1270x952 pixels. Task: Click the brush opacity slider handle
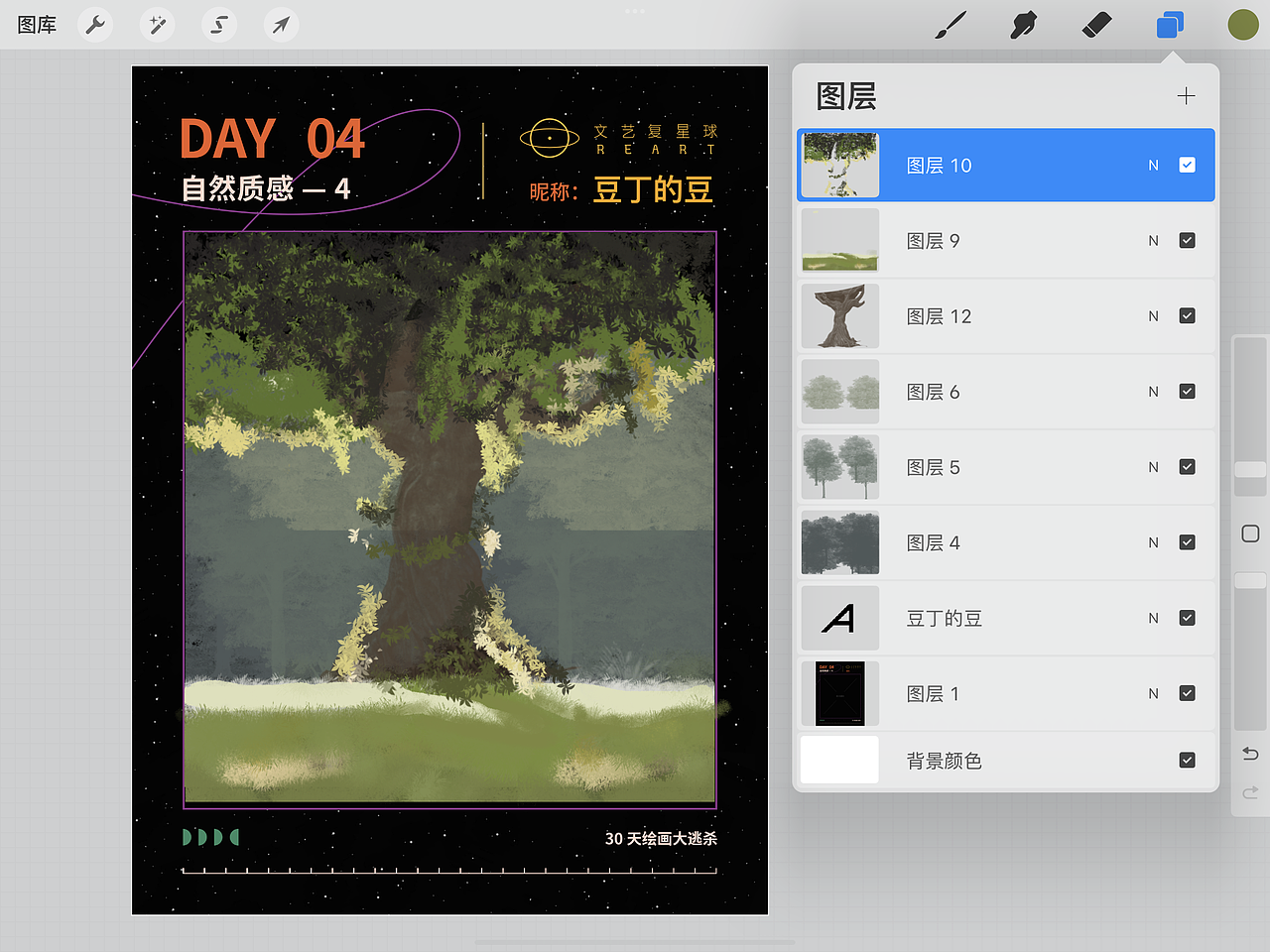point(1250,580)
